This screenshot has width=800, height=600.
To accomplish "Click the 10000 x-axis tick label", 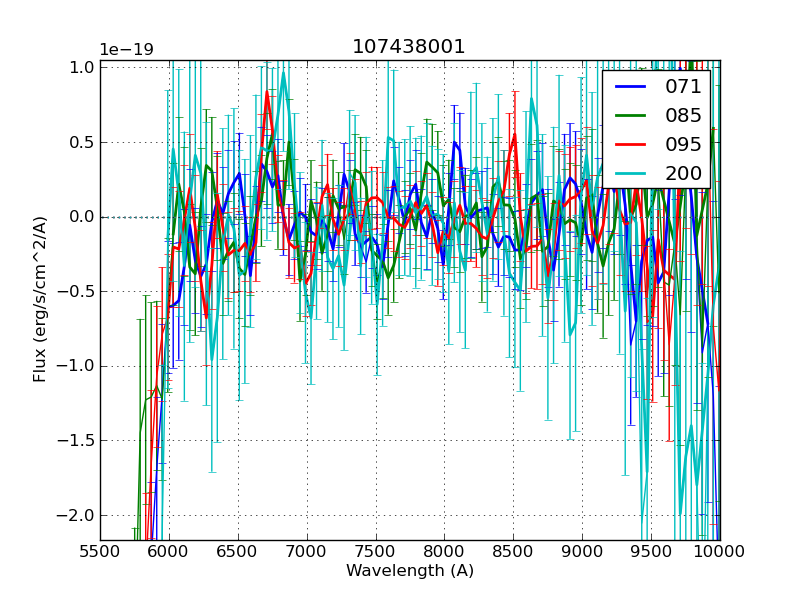I will (x=719, y=551).
